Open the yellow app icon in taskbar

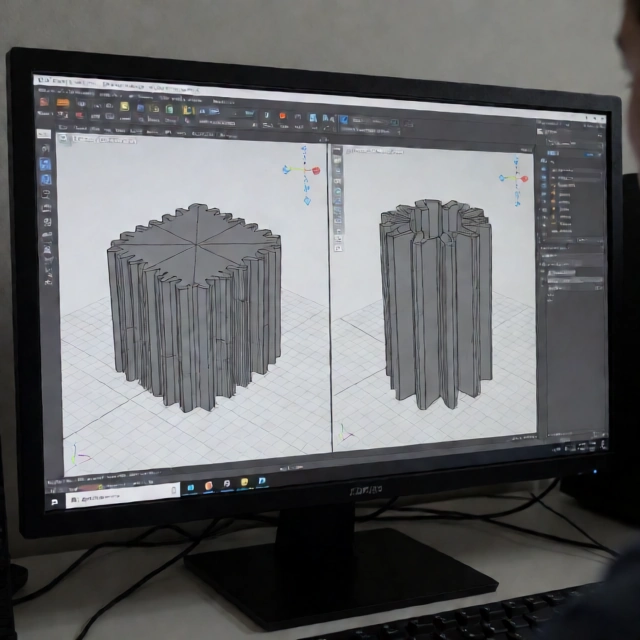pyautogui.click(x=244, y=482)
